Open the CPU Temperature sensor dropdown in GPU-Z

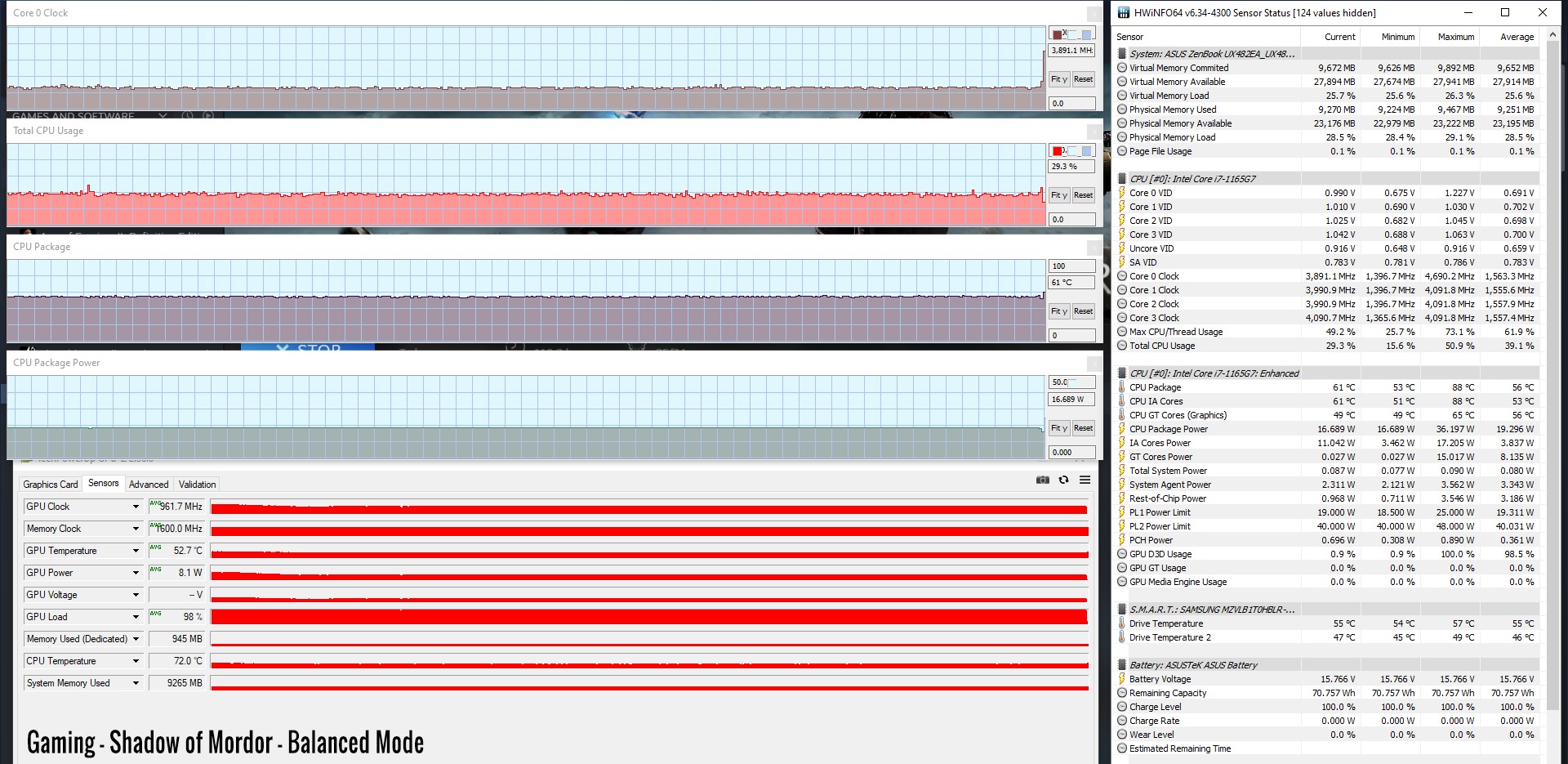click(x=136, y=661)
